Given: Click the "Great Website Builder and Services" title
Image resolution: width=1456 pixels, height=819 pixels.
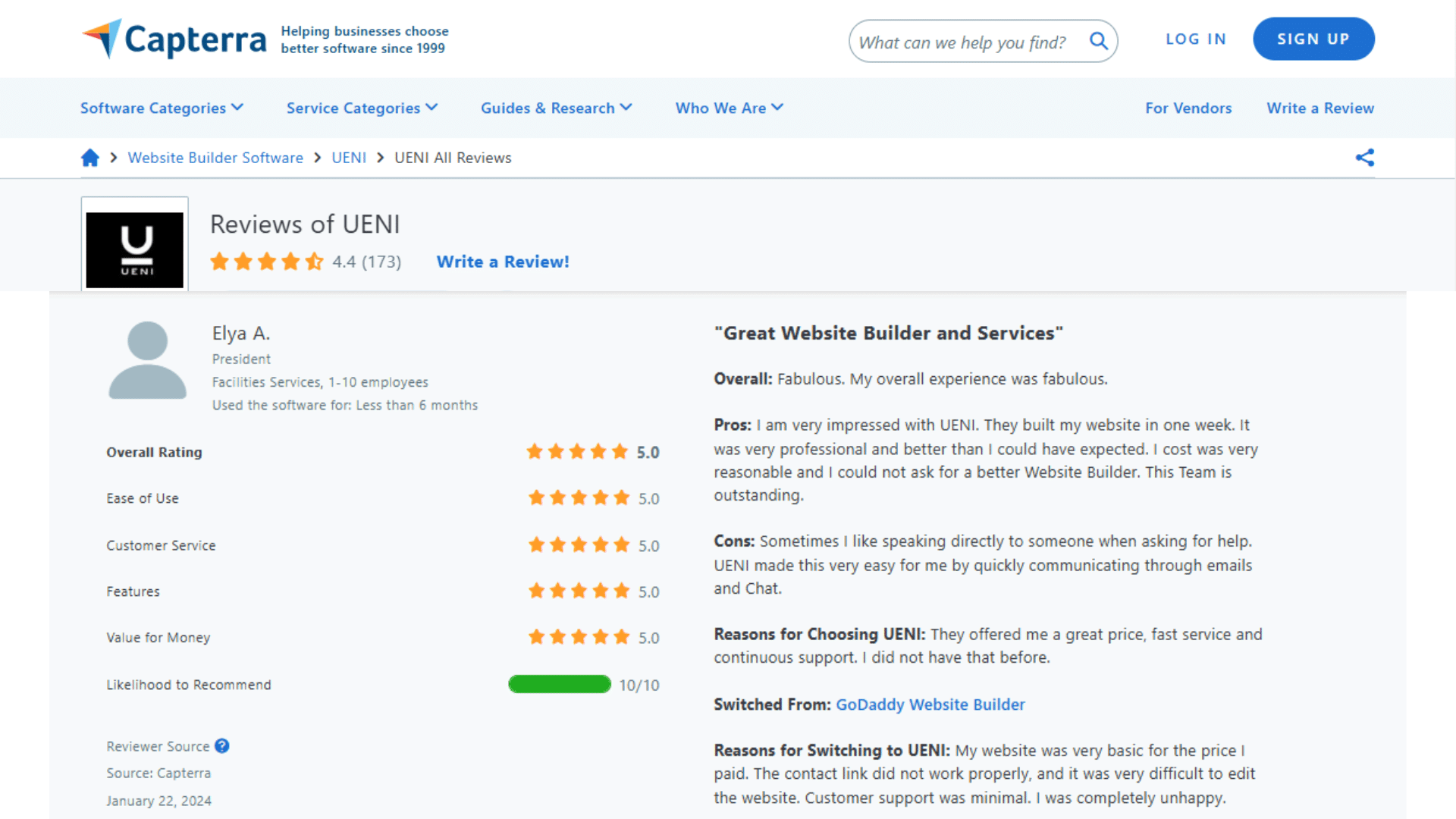Looking at the screenshot, I should 889,333.
